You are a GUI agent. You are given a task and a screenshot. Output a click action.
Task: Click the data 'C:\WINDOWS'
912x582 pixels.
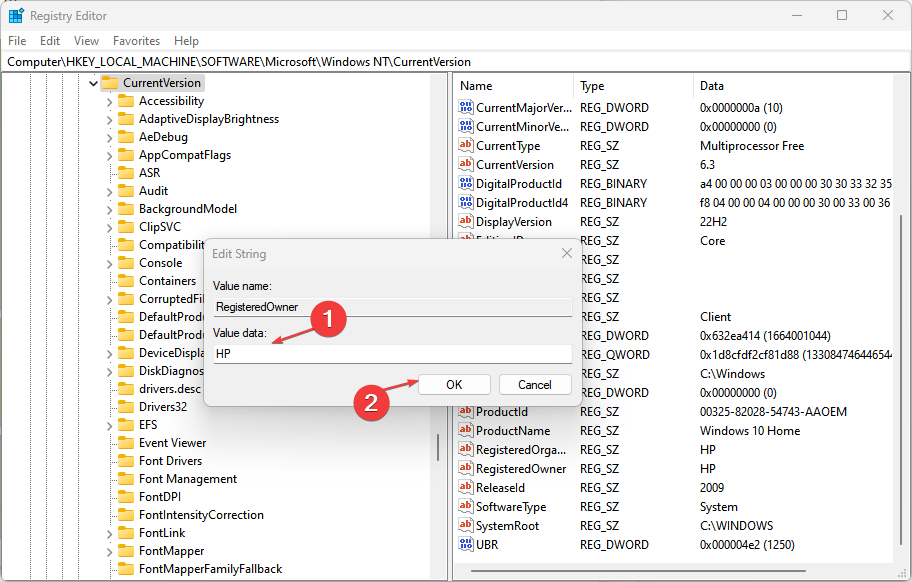click(x=736, y=526)
